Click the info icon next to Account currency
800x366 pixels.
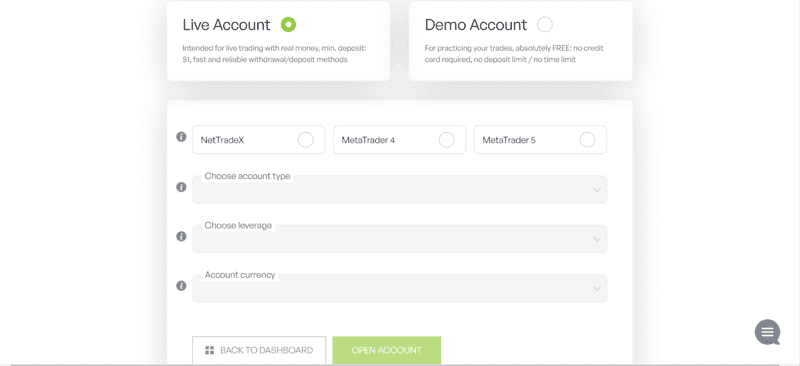[x=181, y=286]
